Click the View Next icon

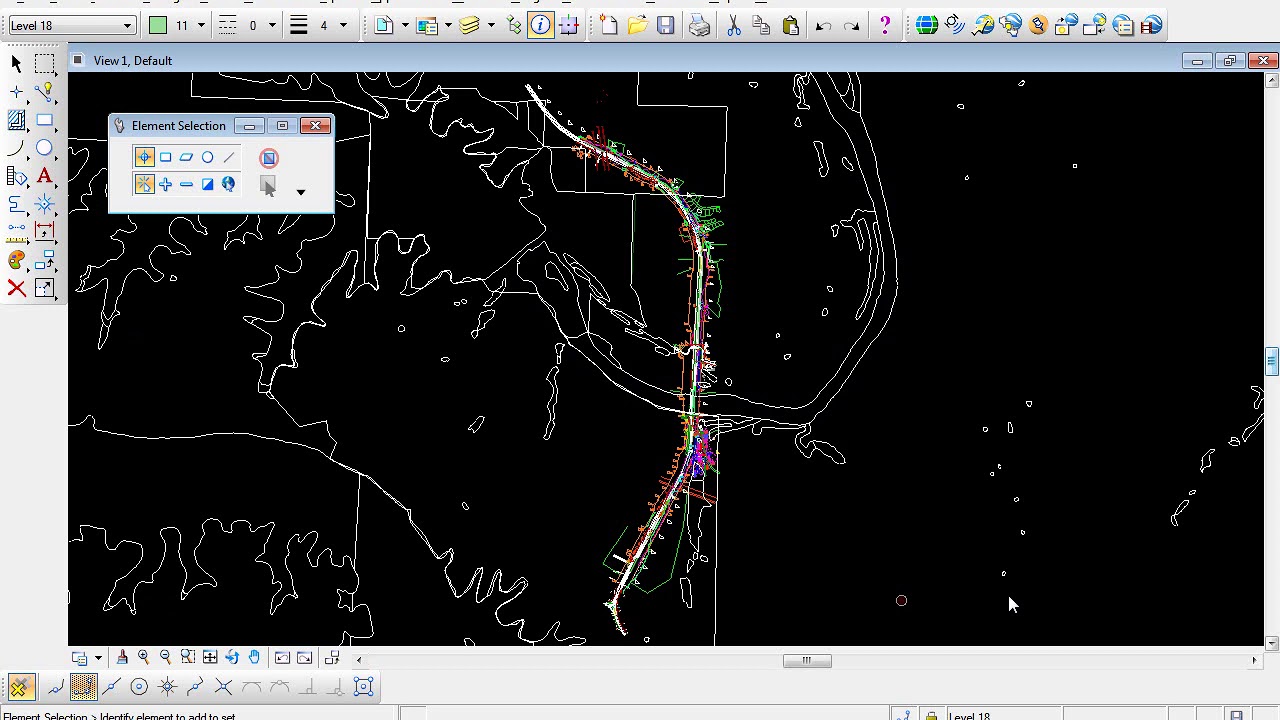tap(304, 657)
